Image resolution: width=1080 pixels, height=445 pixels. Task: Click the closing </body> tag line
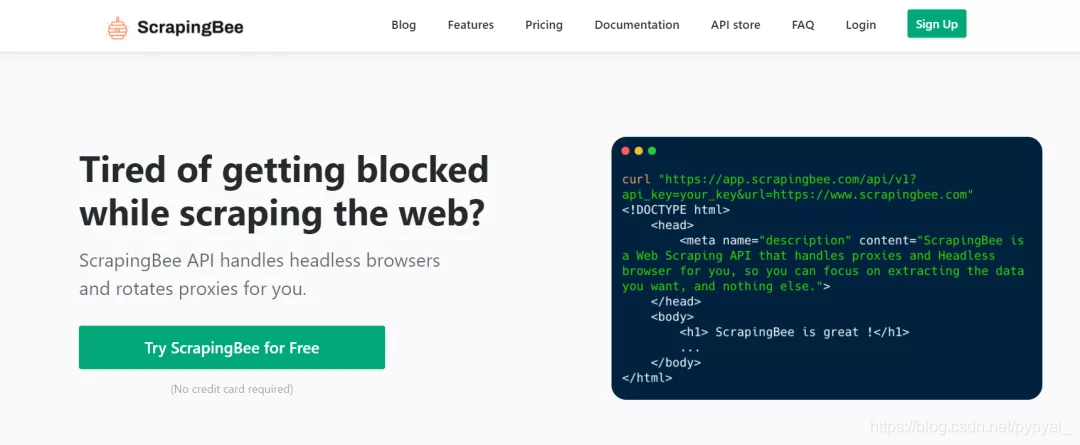(676, 362)
